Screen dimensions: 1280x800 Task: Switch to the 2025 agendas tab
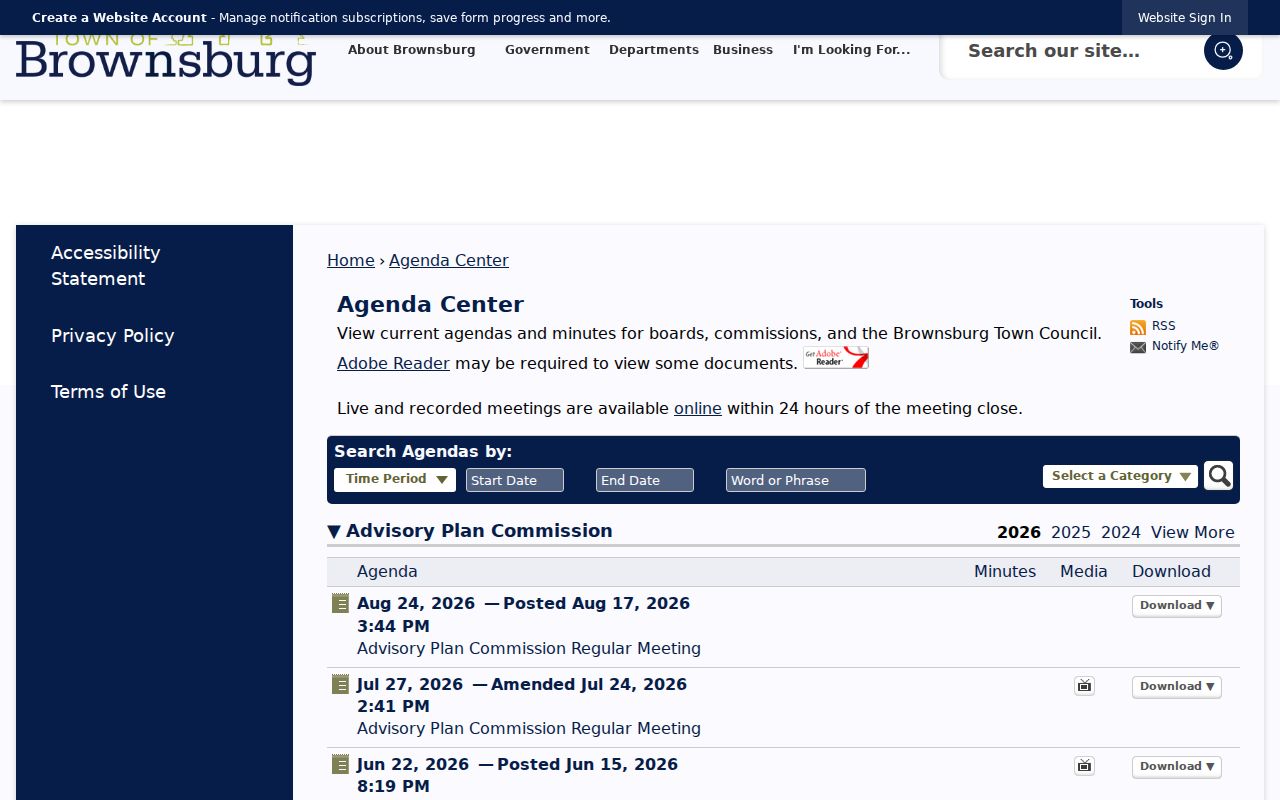coord(1071,532)
